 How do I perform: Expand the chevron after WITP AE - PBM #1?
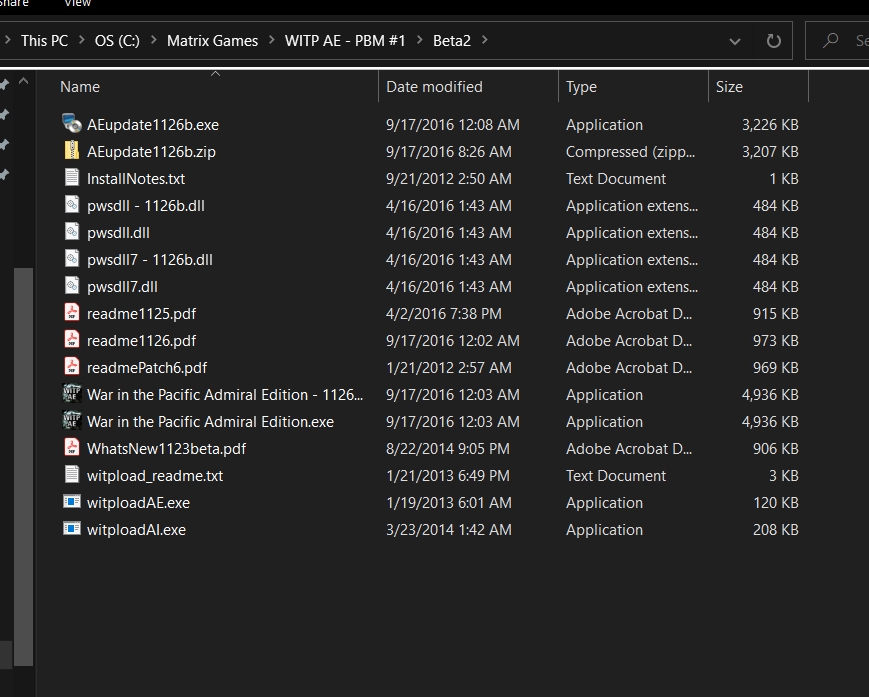click(420, 40)
